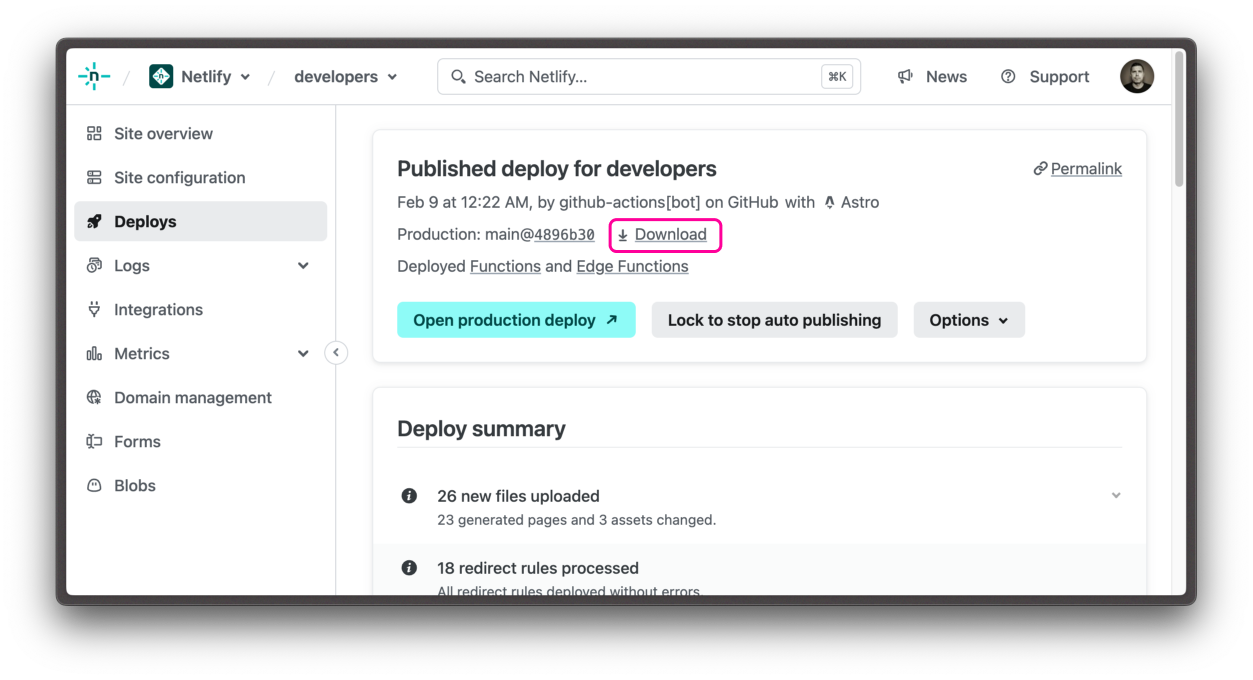Expand the Metrics submenu chevron

303,354
